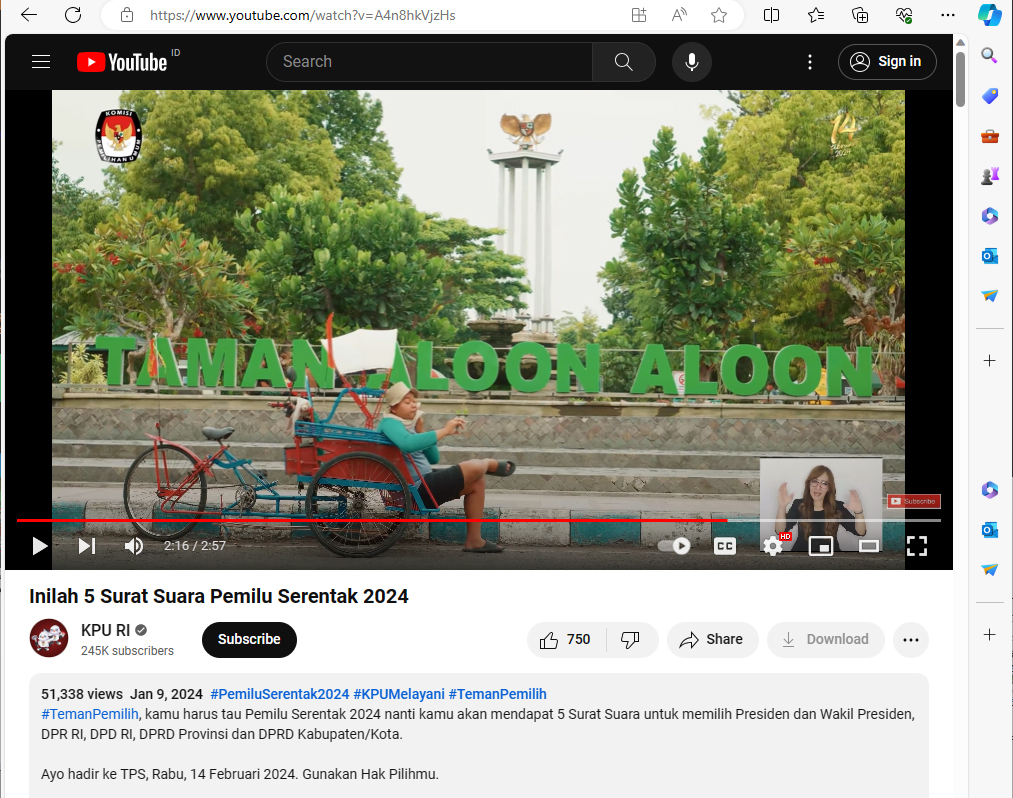Viewport: 1013px width, 798px height.
Task: Search with your voice microphone button
Action: pyautogui.click(x=691, y=61)
